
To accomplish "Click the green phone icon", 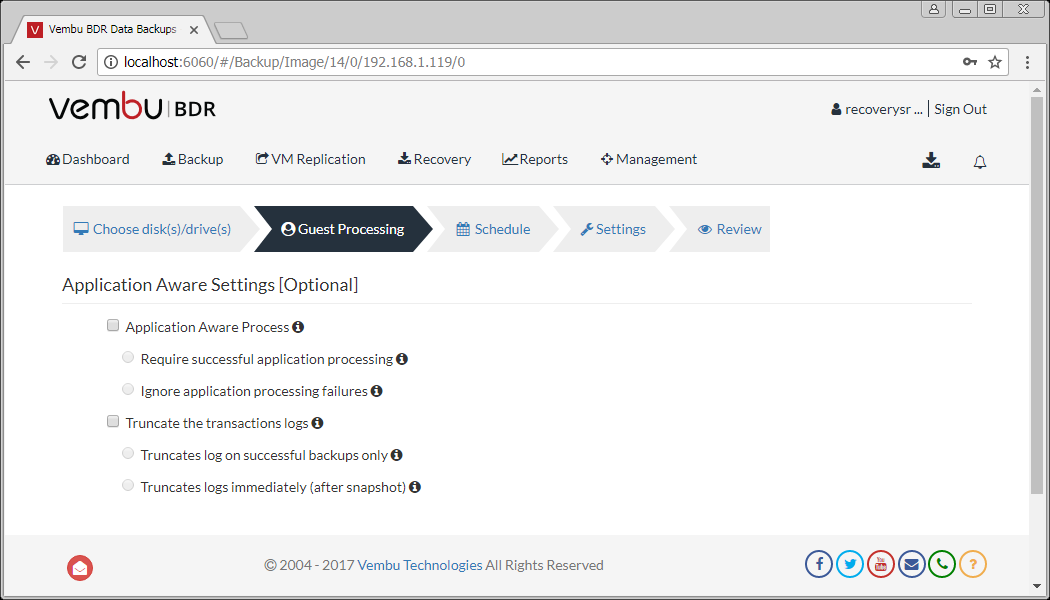I will [942, 564].
